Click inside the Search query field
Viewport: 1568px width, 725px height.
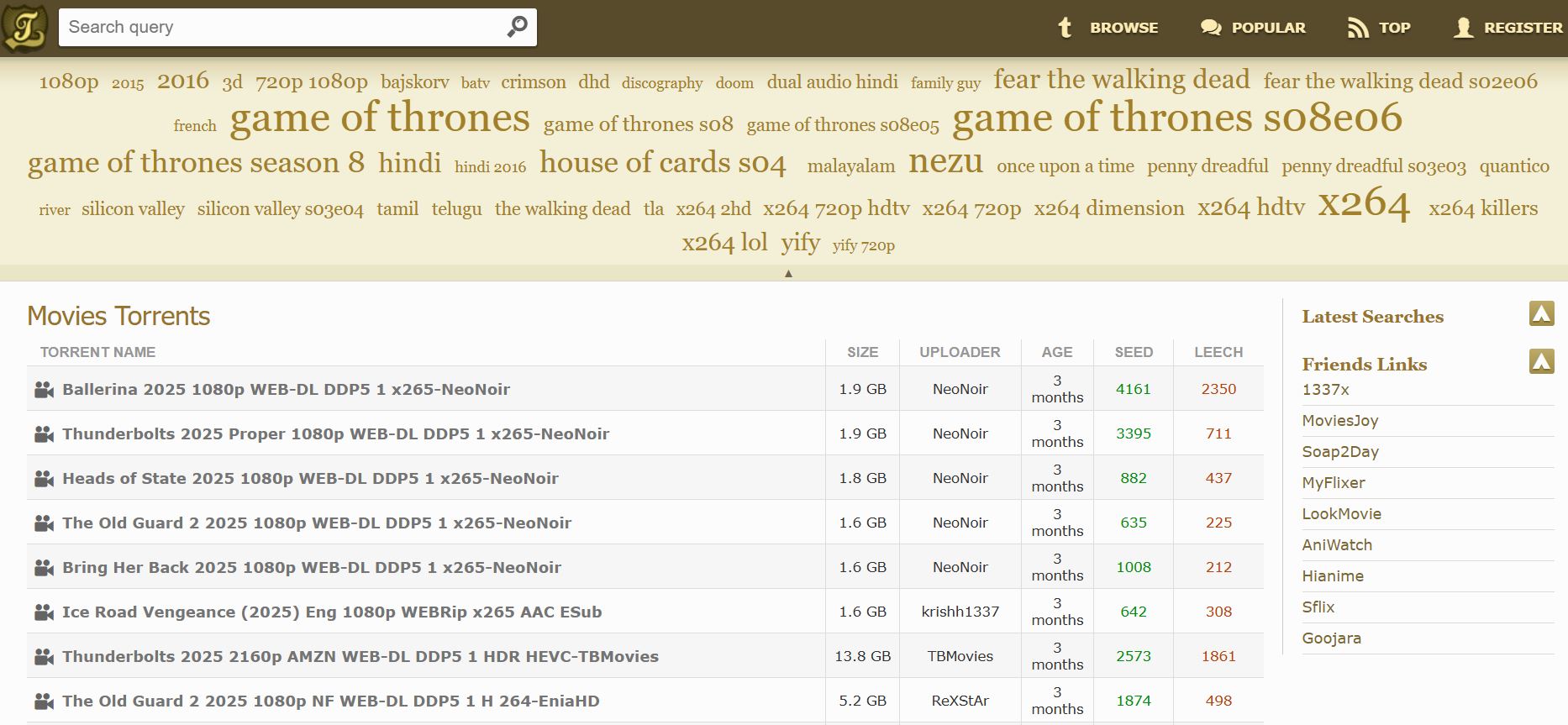[282, 28]
